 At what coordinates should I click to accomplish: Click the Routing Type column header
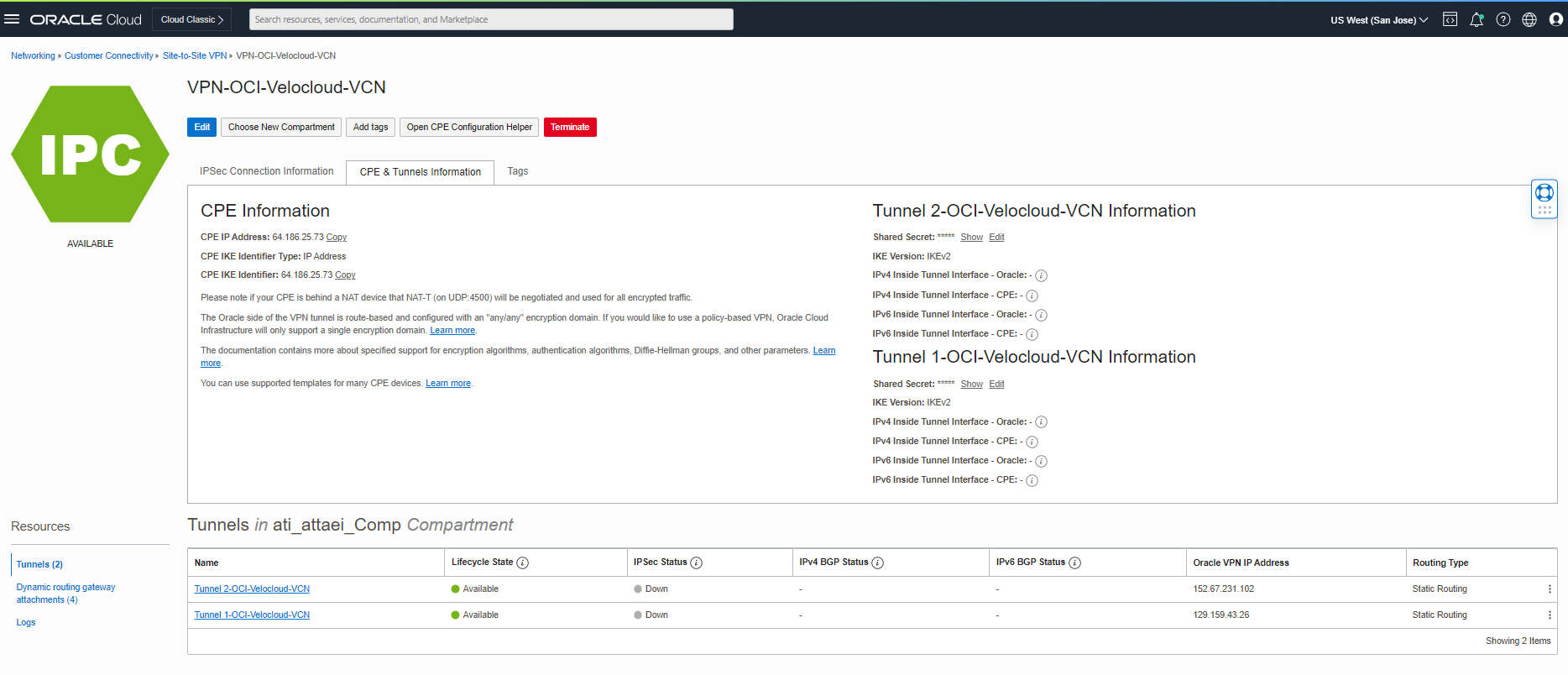tap(1440, 563)
